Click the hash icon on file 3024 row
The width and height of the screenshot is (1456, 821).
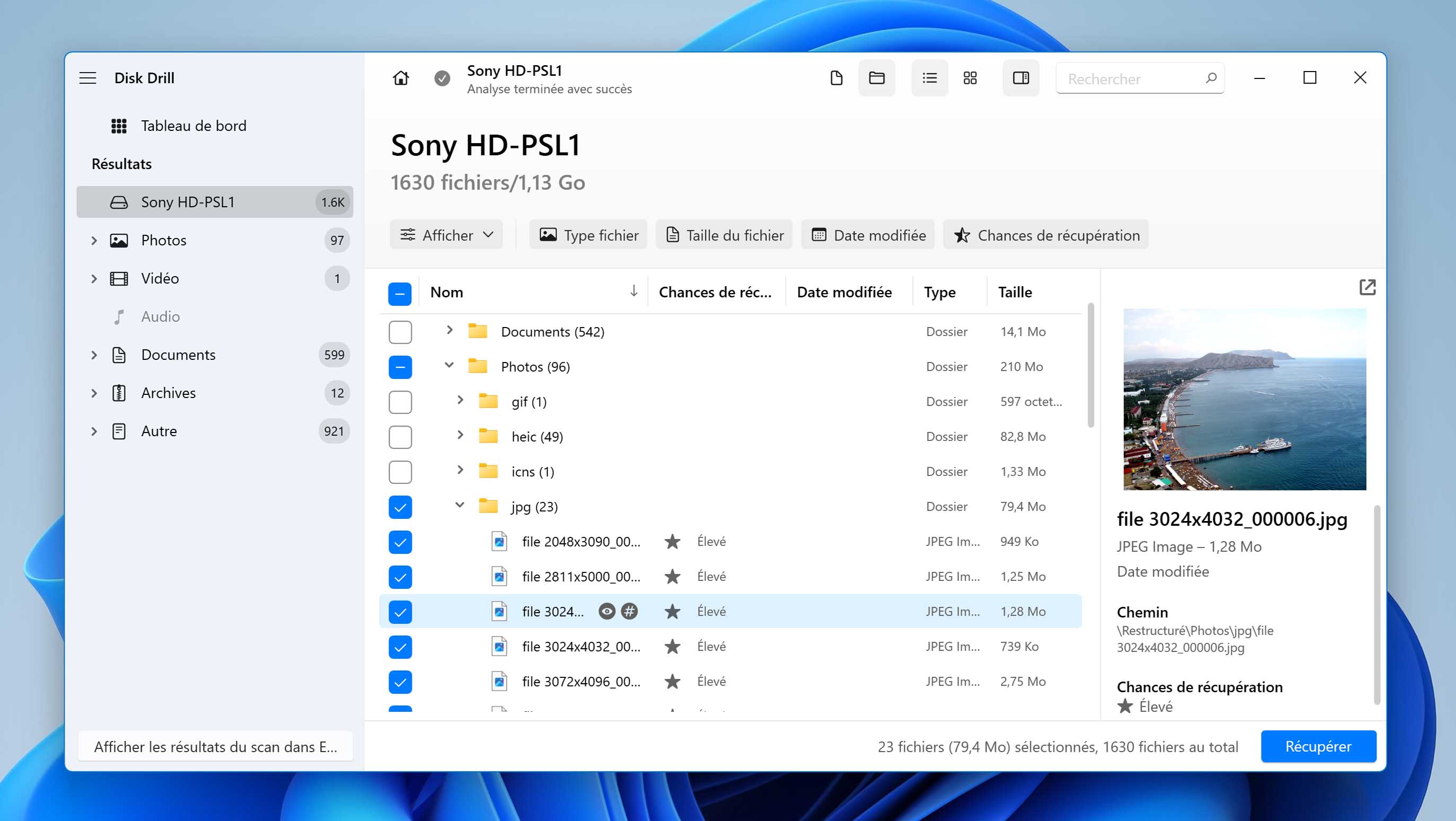(x=629, y=611)
